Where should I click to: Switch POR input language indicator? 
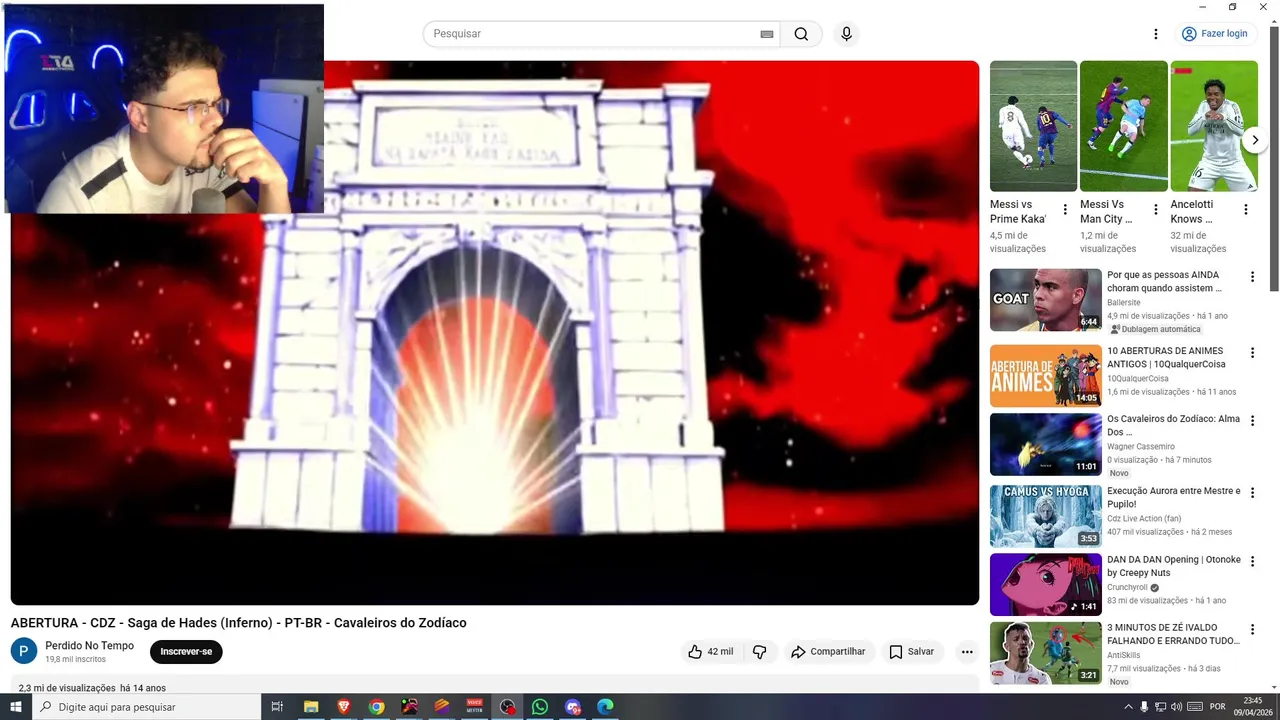1217,707
